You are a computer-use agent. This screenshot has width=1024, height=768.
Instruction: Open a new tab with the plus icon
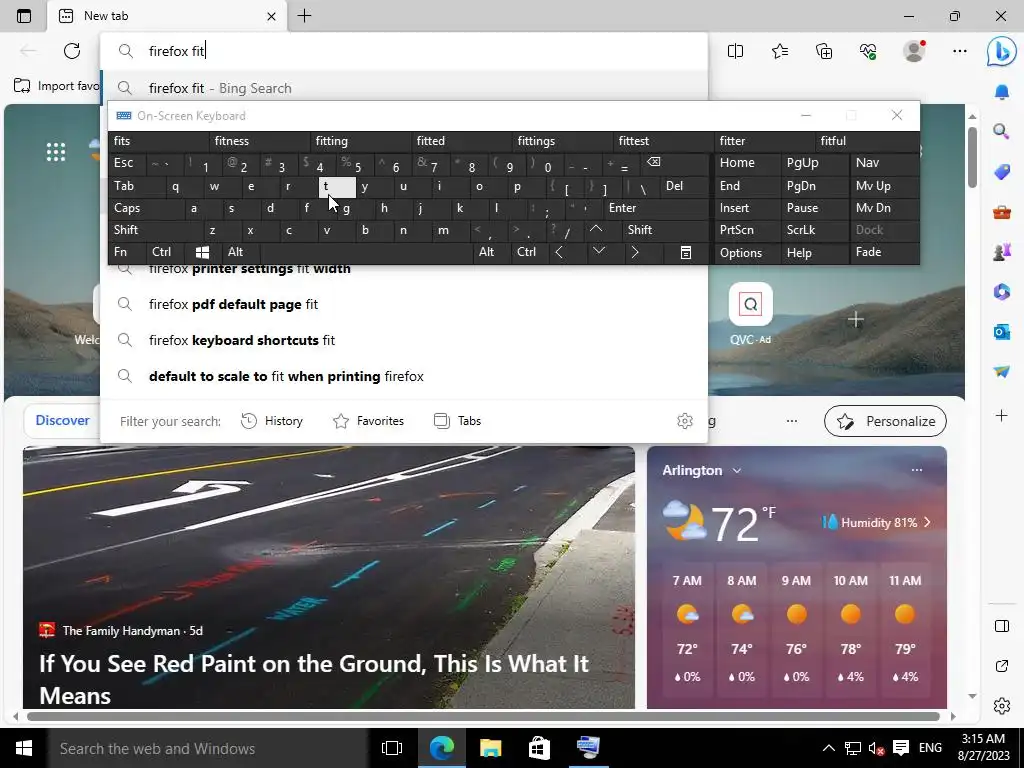(x=304, y=16)
